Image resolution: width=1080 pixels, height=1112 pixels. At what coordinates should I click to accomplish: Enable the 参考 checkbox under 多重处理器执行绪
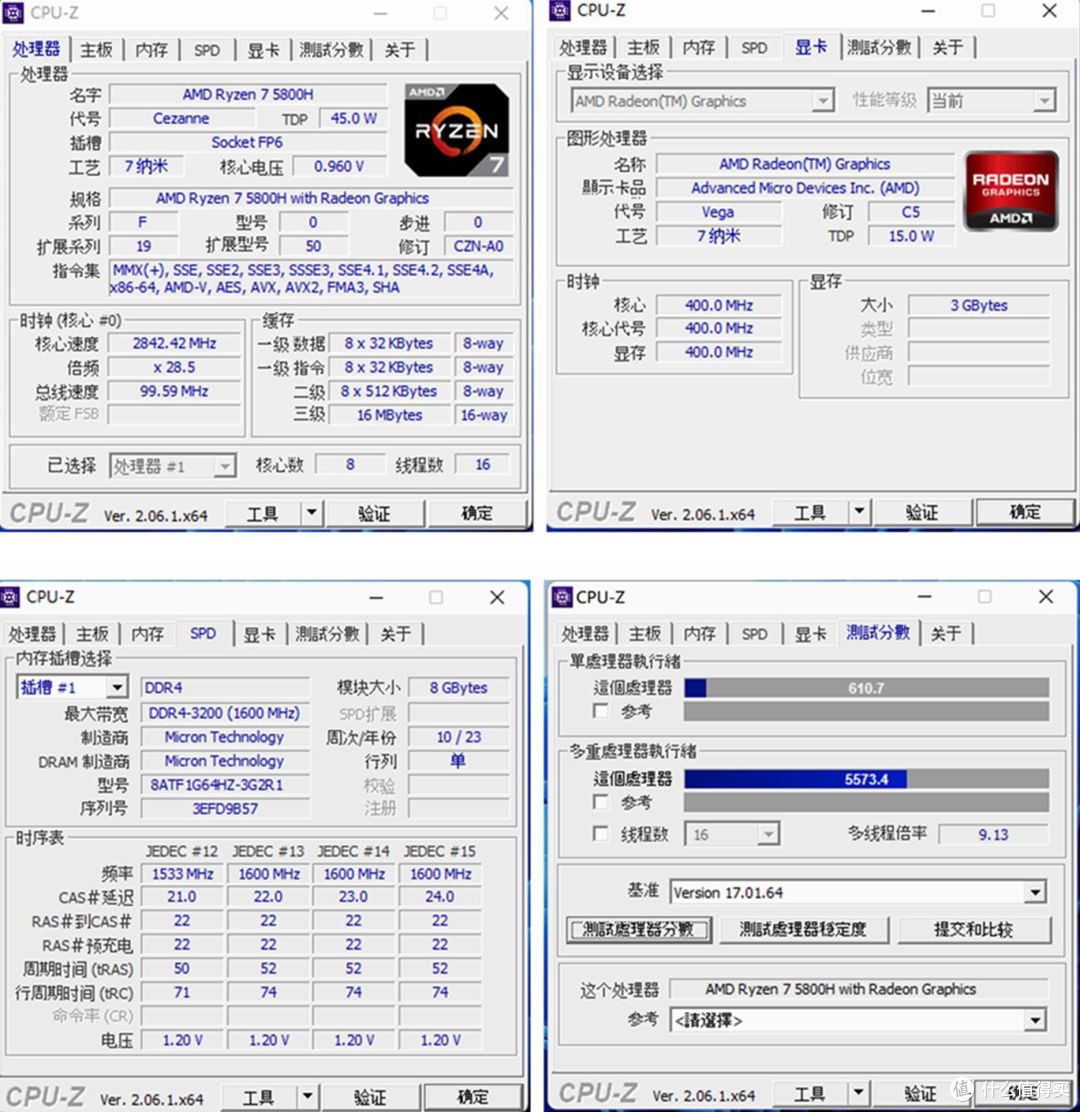pos(600,802)
